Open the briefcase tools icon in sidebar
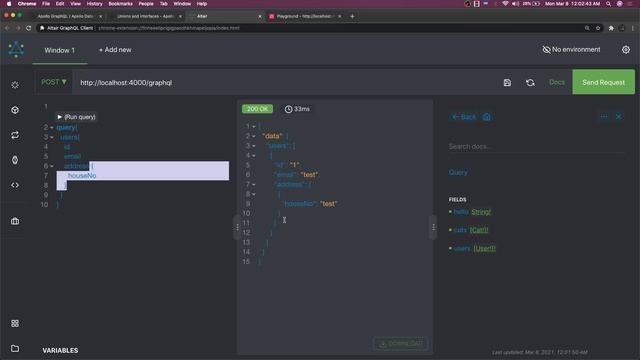The image size is (640, 360). point(15,221)
